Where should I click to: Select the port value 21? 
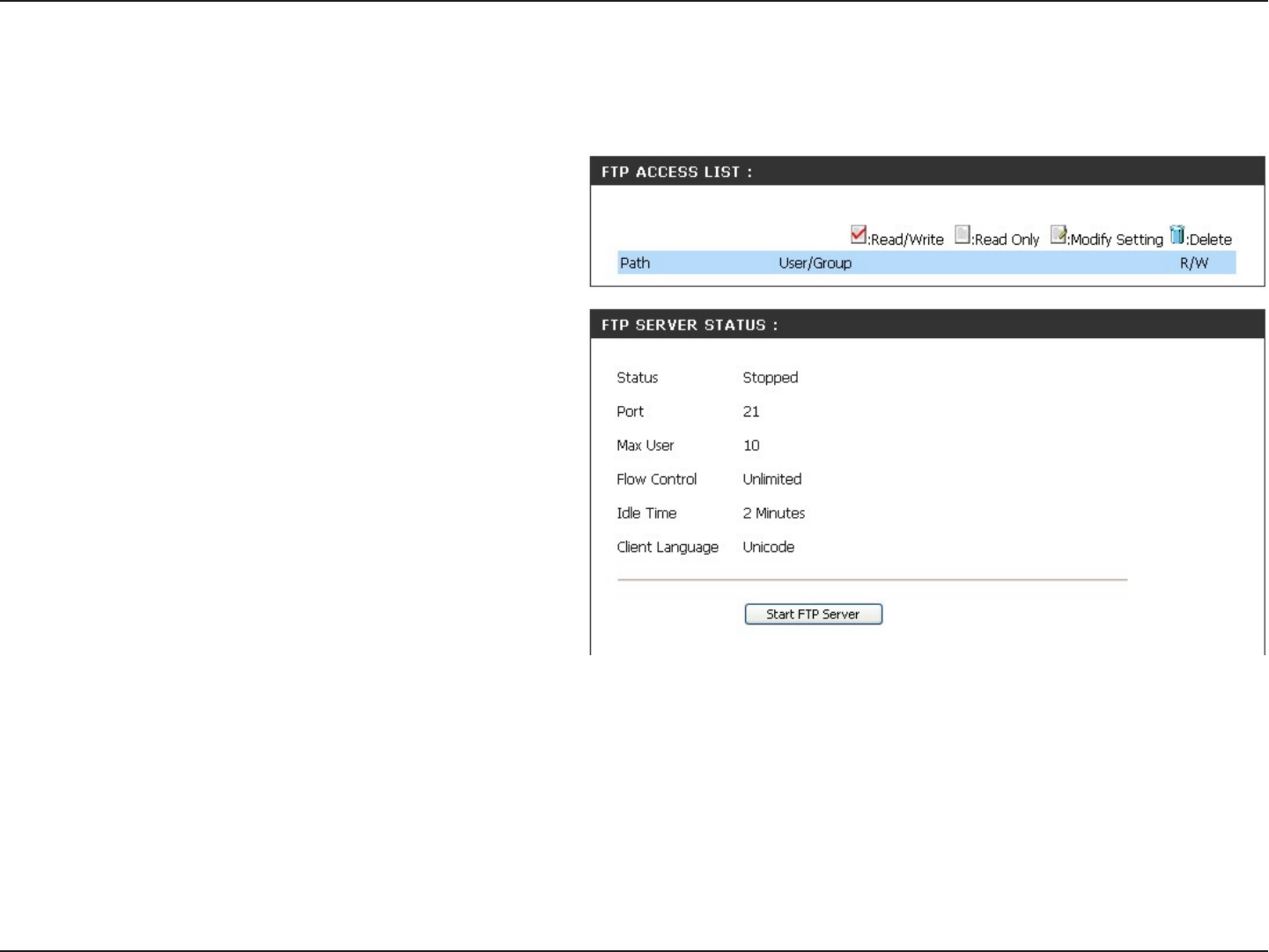click(751, 411)
